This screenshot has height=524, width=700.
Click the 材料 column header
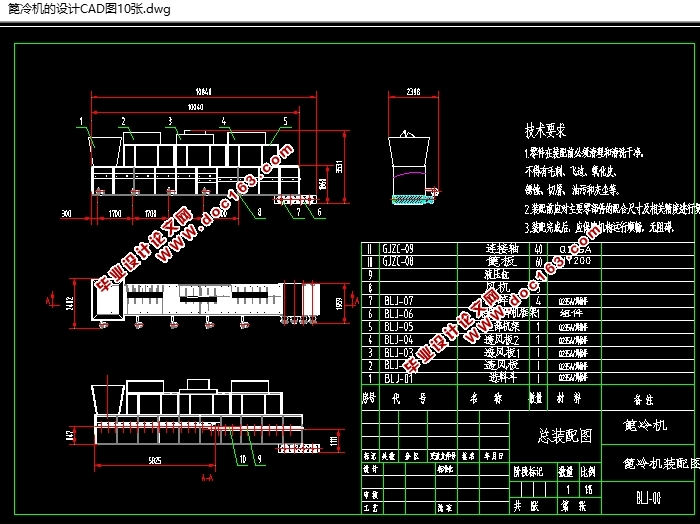568,398
